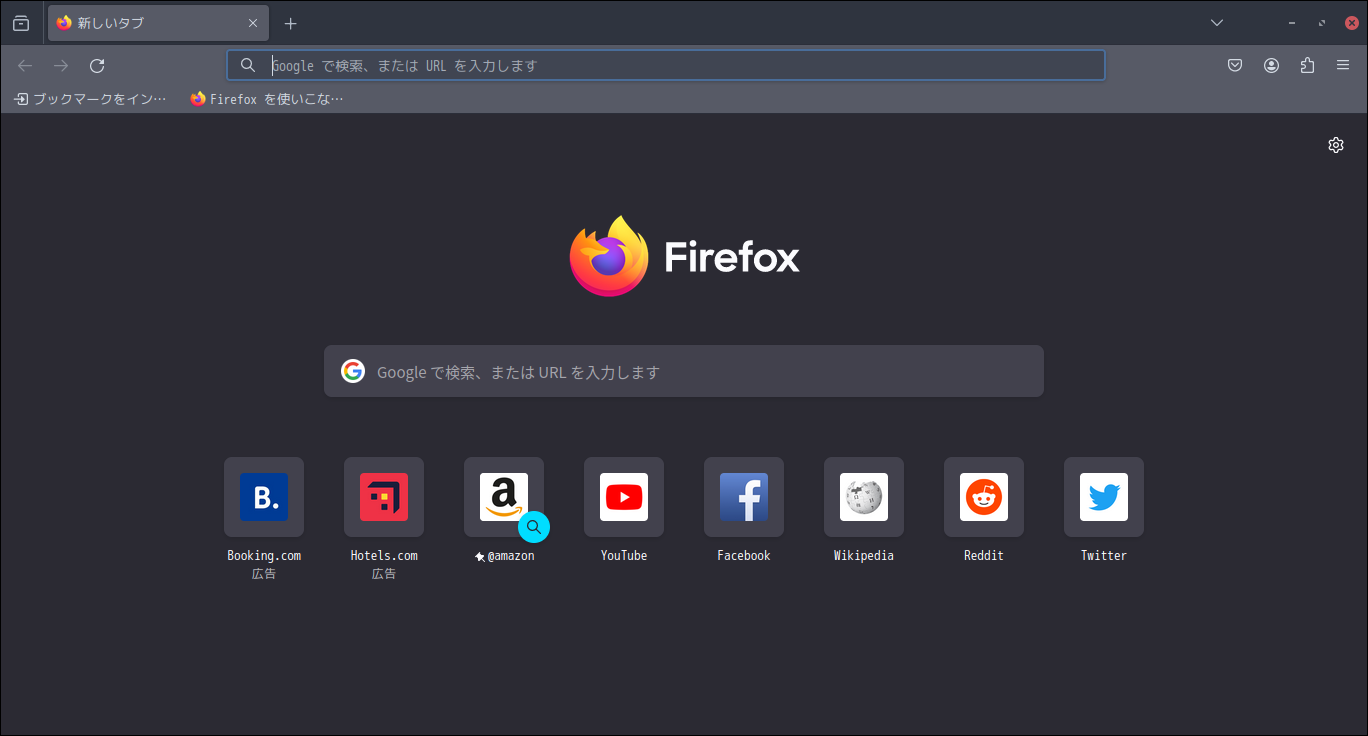1368x736 pixels.
Task: Open Wikipedia shortcut tile
Action: click(x=864, y=497)
